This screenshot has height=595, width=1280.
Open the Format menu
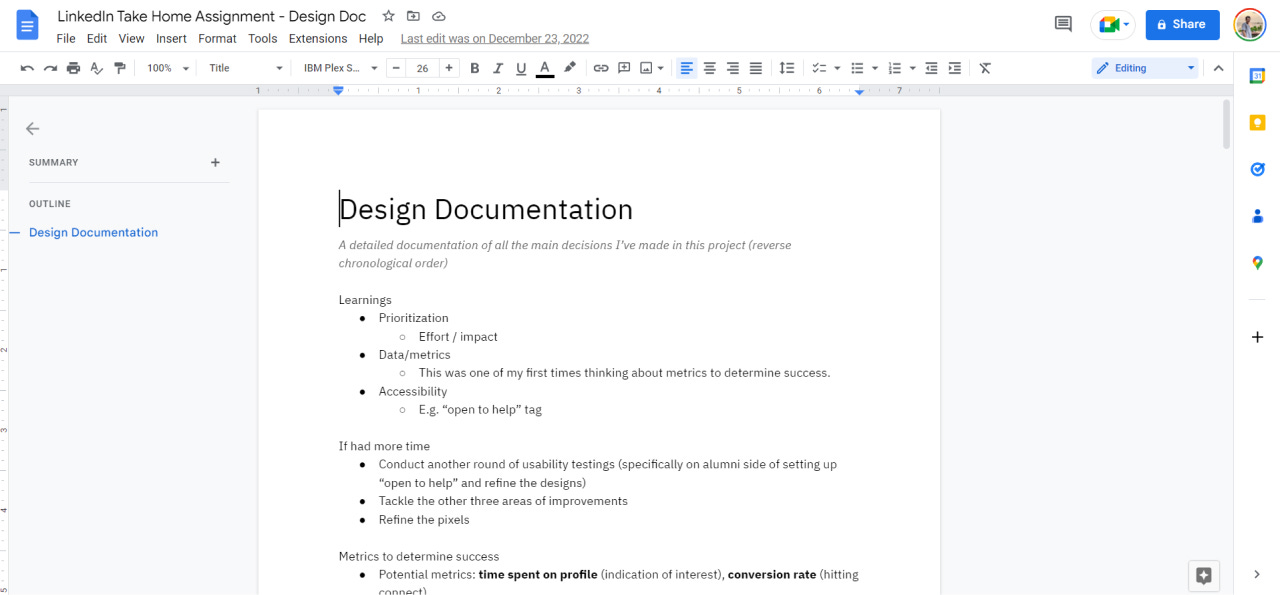coord(217,38)
